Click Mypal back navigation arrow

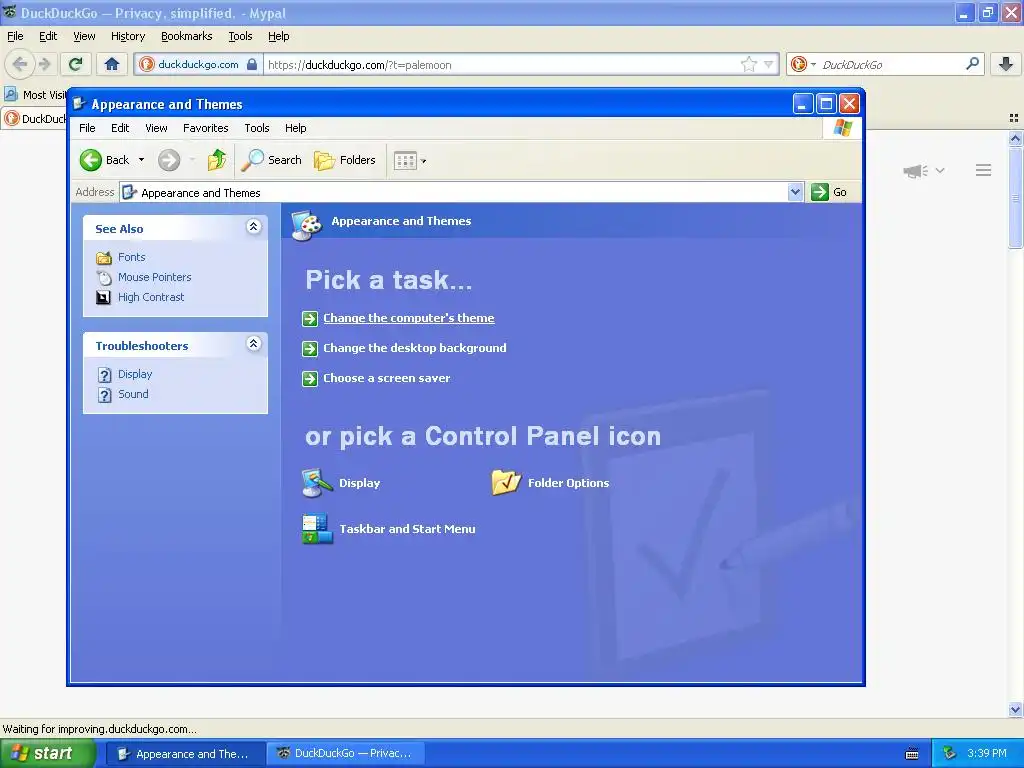(20, 64)
